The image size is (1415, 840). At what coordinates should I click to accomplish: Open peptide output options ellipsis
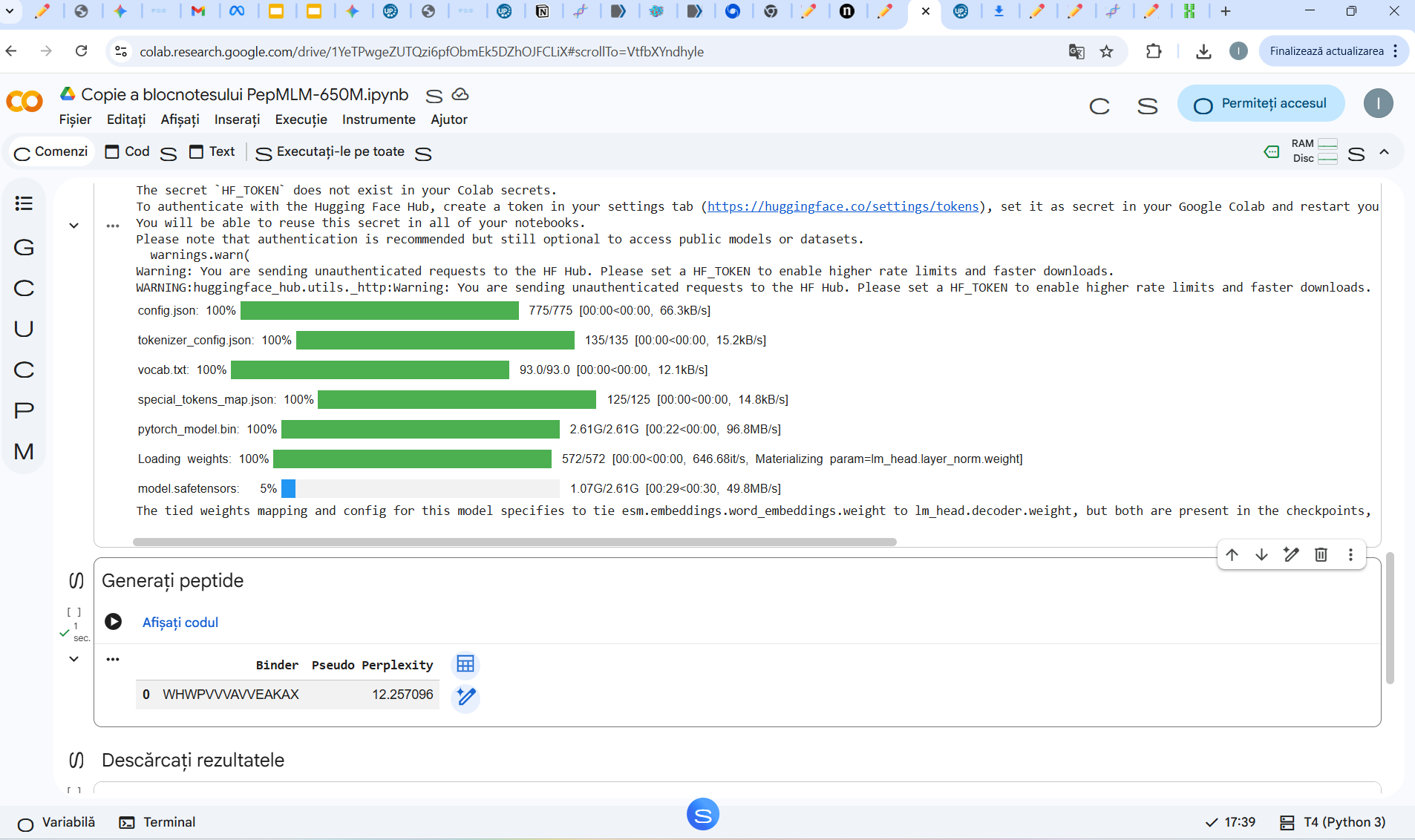coord(113,659)
